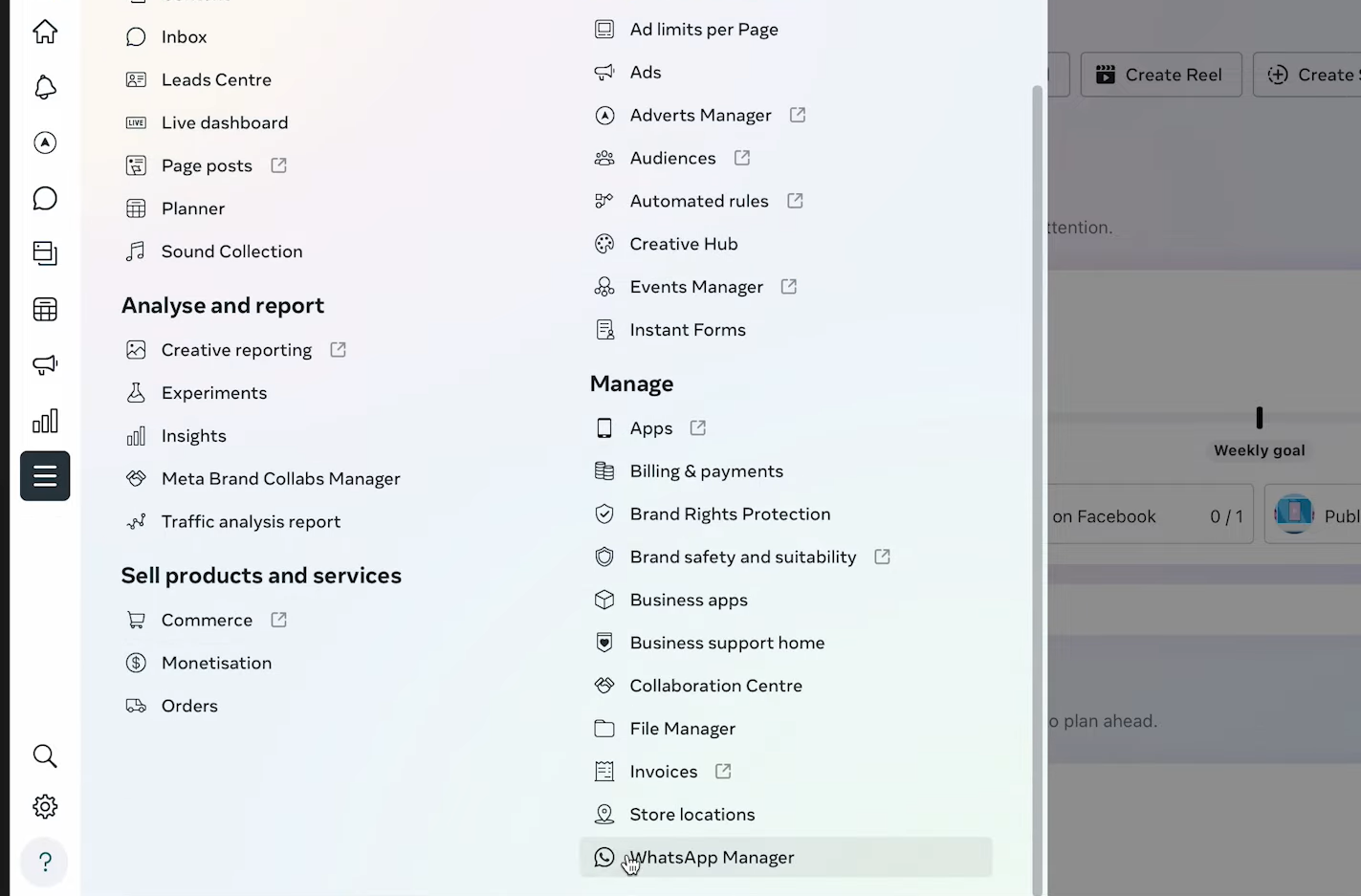1361x896 pixels.
Task: Click the All tools hamburger menu icon
Action: pyautogui.click(x=45, y=476)
